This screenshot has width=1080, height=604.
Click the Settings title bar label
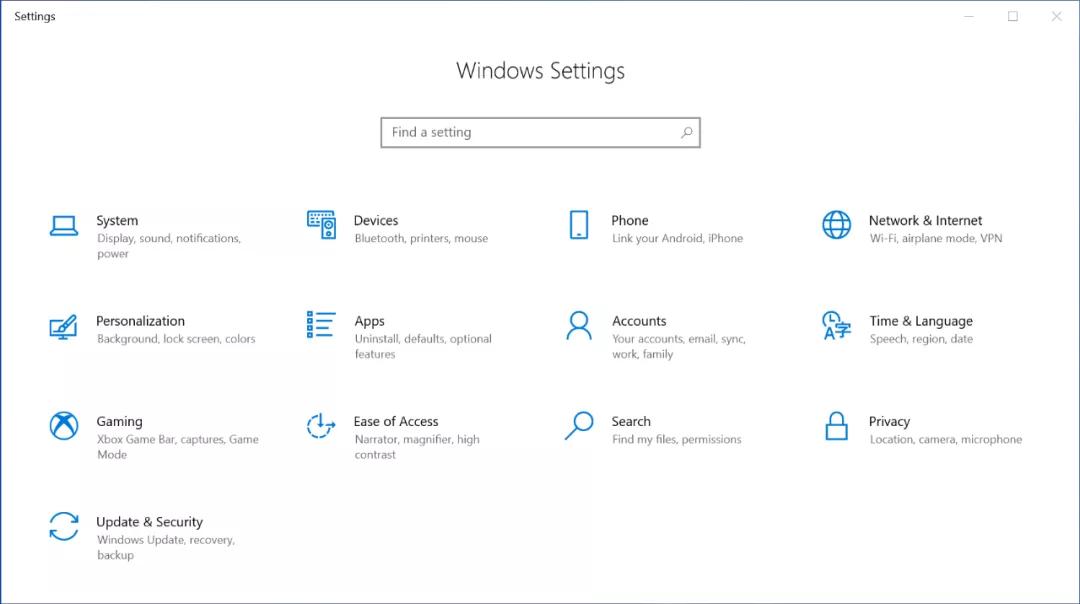[34, 16]
